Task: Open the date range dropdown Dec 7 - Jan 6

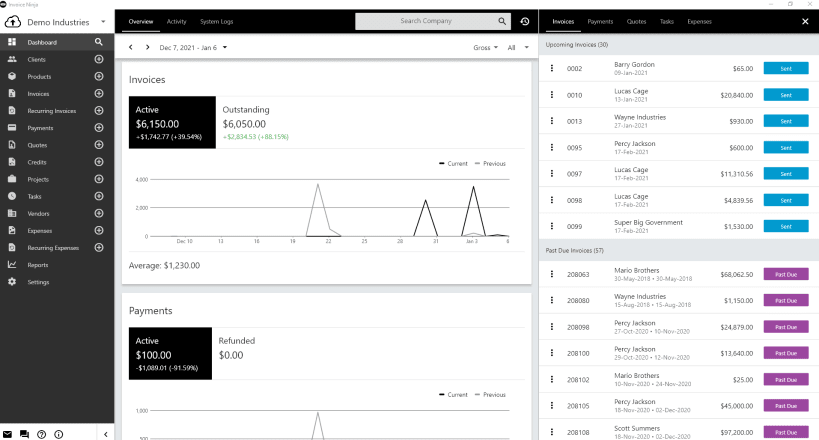Action: tap(193, 48)
